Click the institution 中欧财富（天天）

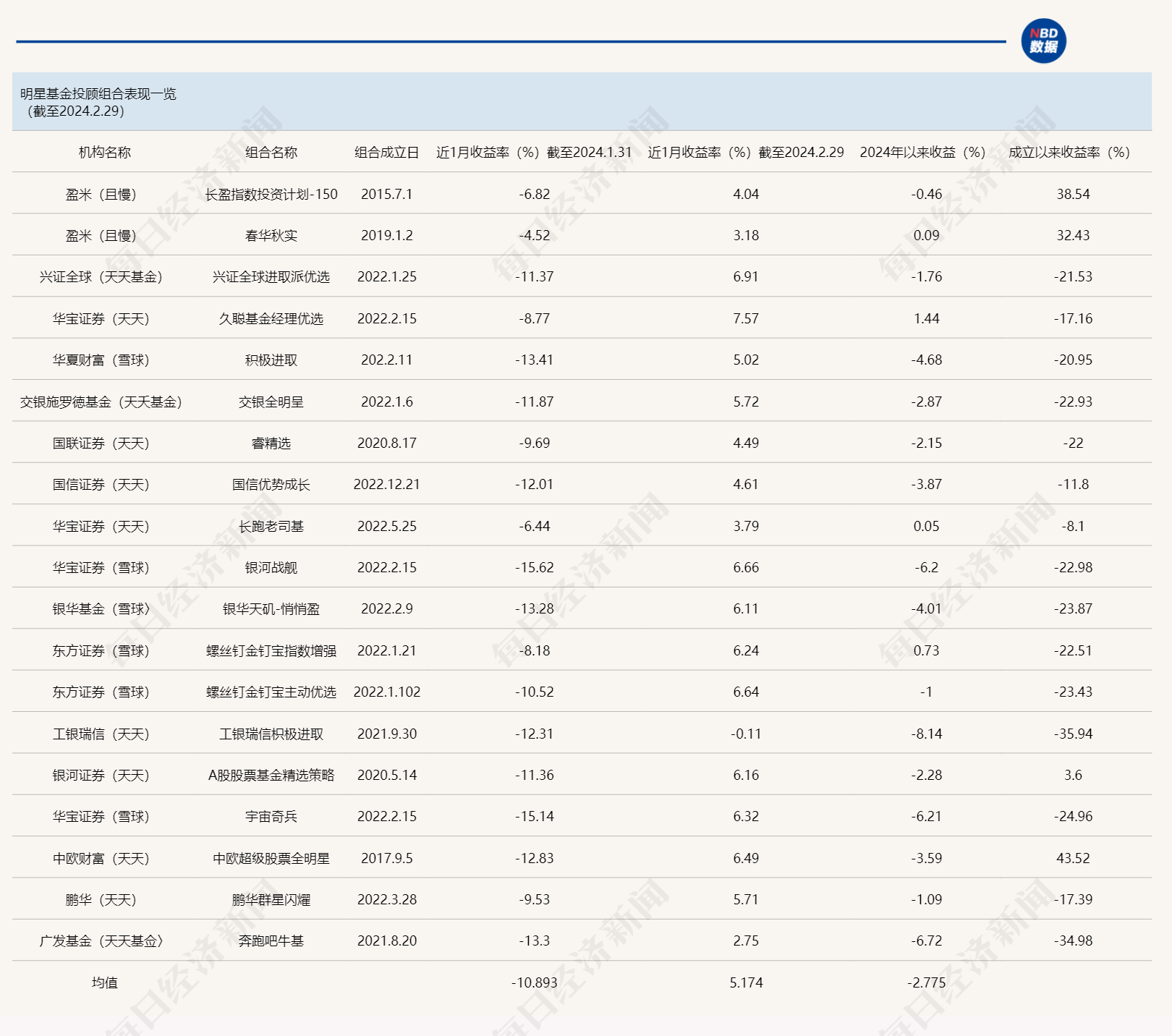click(x=101, y=859)
